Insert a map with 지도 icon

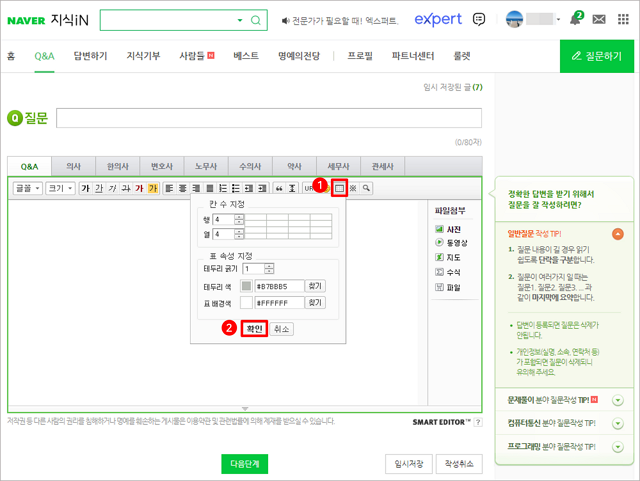[x=448, y=257]
